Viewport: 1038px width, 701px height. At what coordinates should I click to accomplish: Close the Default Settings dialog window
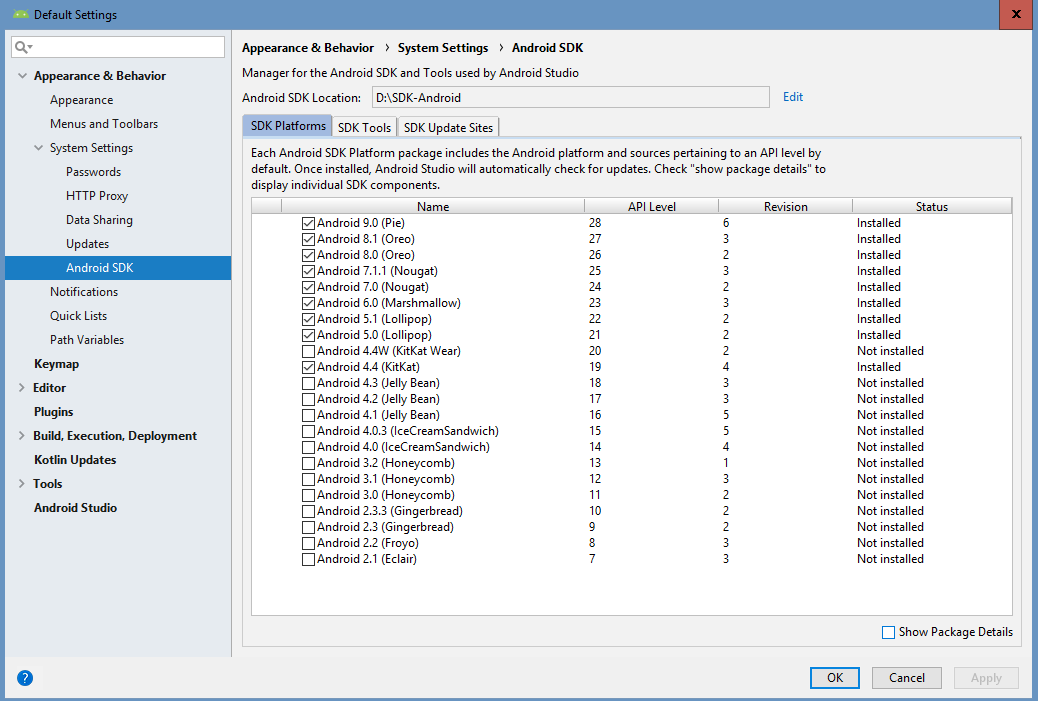tap(1015, 14)
